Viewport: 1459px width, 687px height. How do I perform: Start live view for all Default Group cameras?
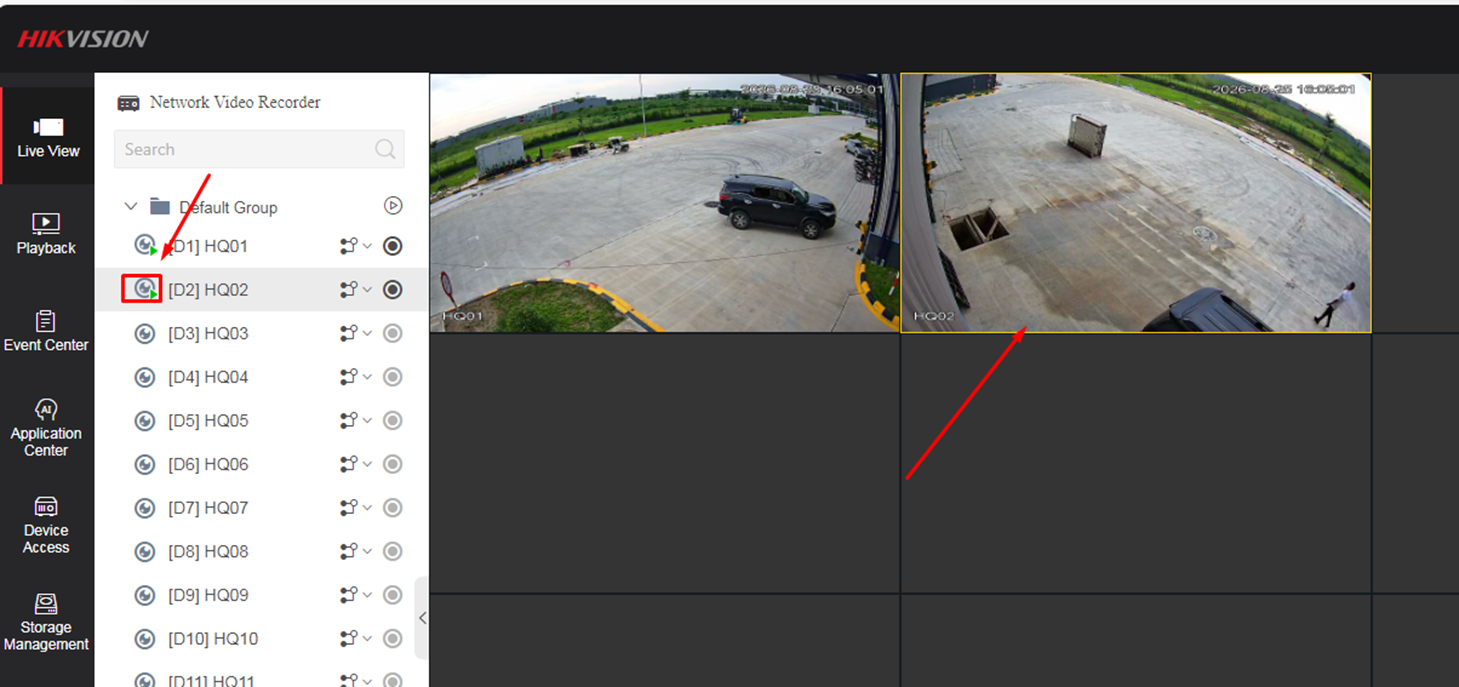(x=393, y=206)
